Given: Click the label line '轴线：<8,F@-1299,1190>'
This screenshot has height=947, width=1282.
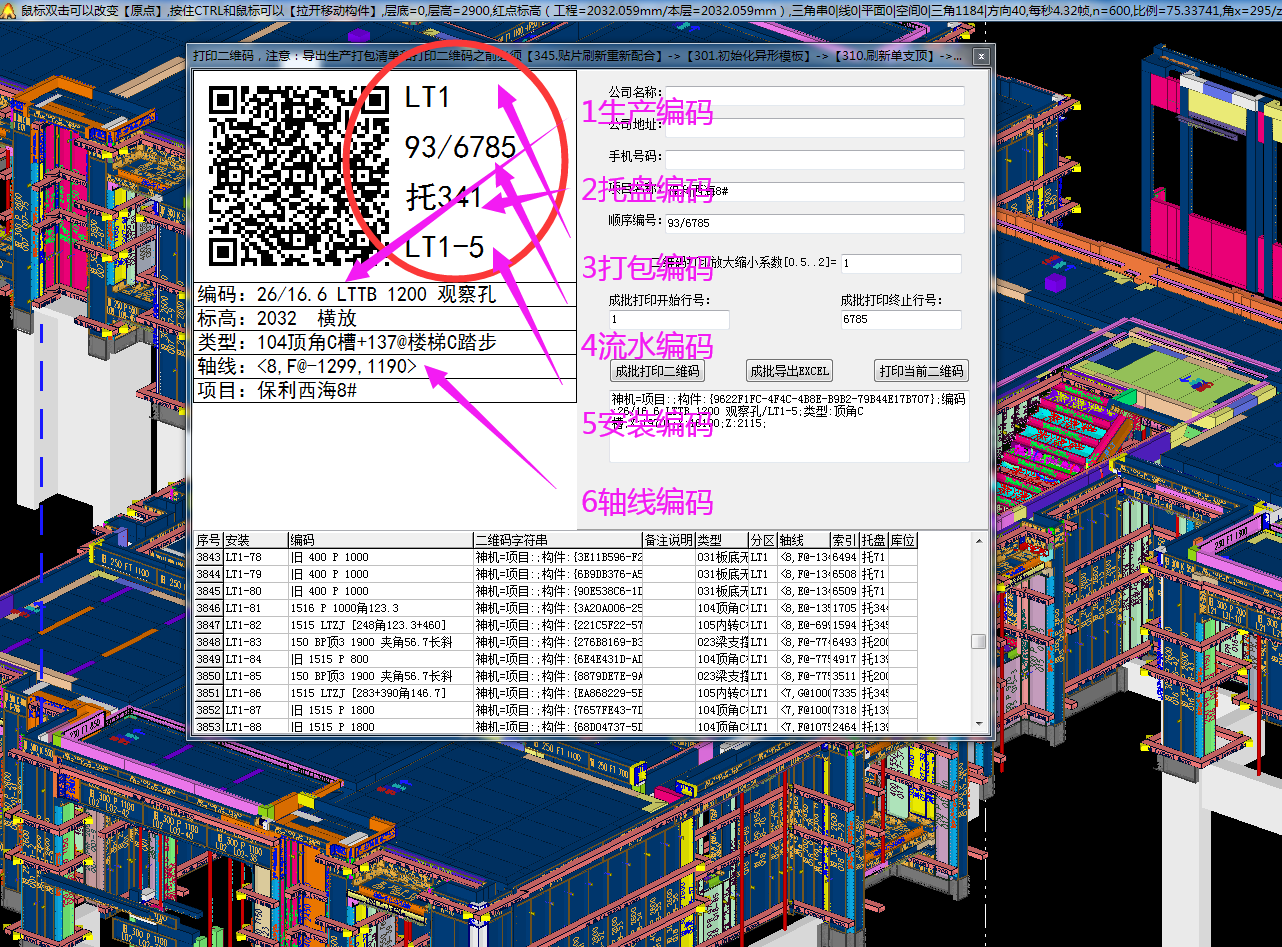Looking at the screenshot, I should (x=385, y=367).
